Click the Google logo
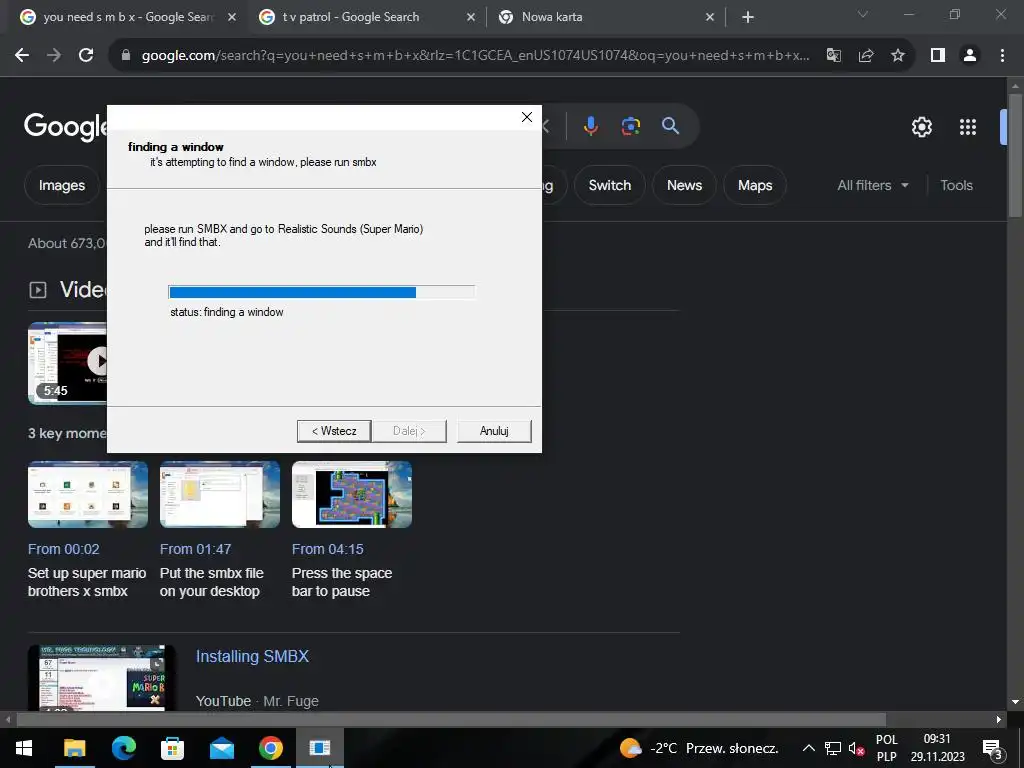This screenshot has height=768, width=1024. (65, 126)
